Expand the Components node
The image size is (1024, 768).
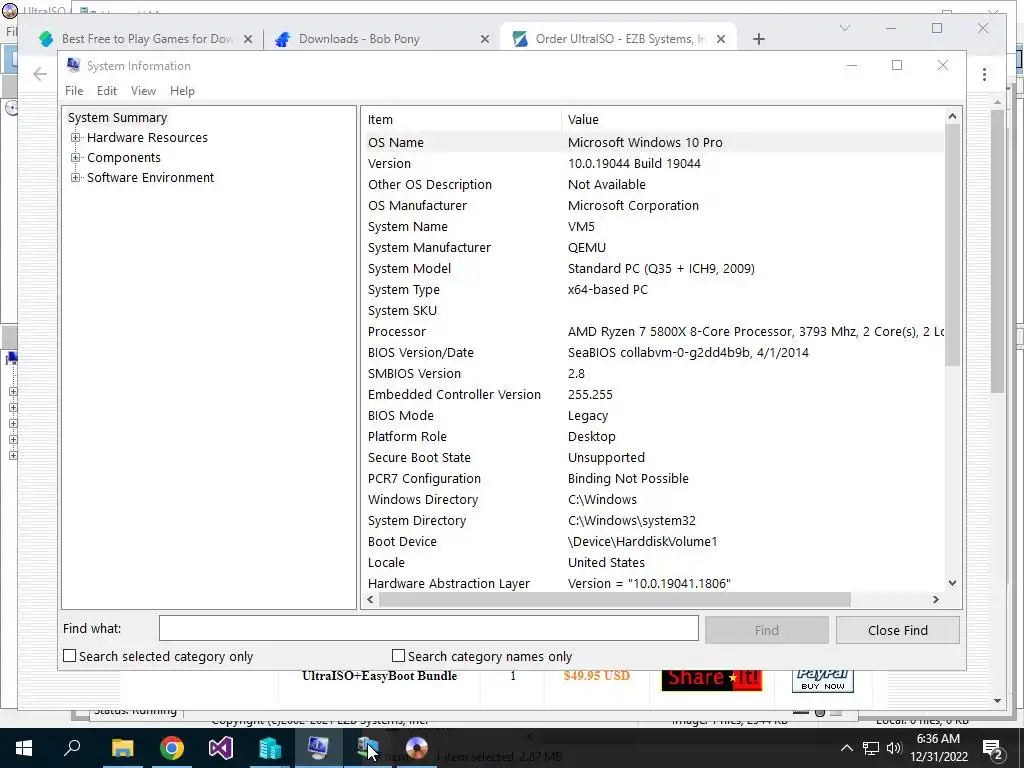76,157
